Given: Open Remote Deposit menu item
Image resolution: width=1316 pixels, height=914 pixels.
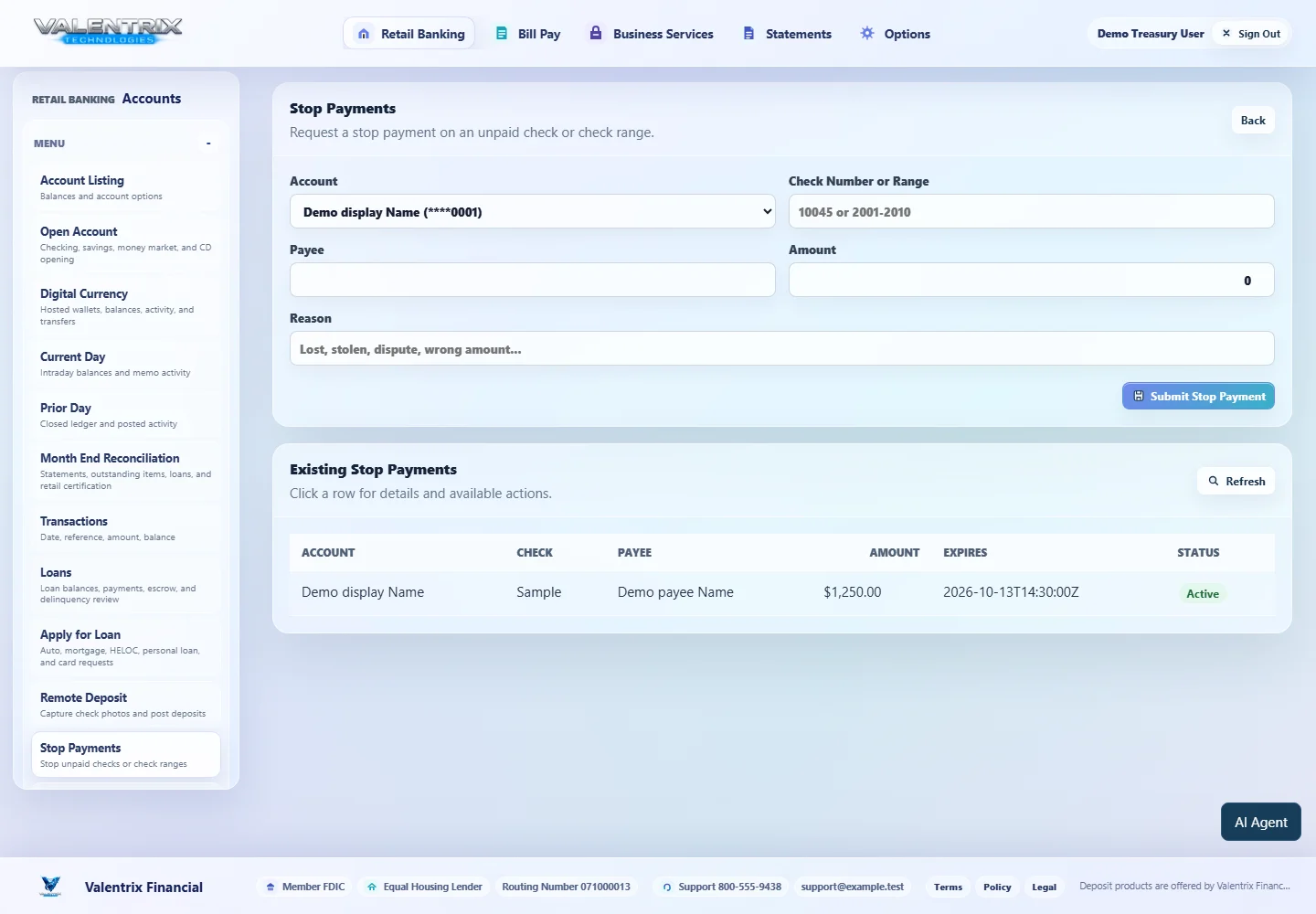Looking at the screenshot, I should (126, 705).
